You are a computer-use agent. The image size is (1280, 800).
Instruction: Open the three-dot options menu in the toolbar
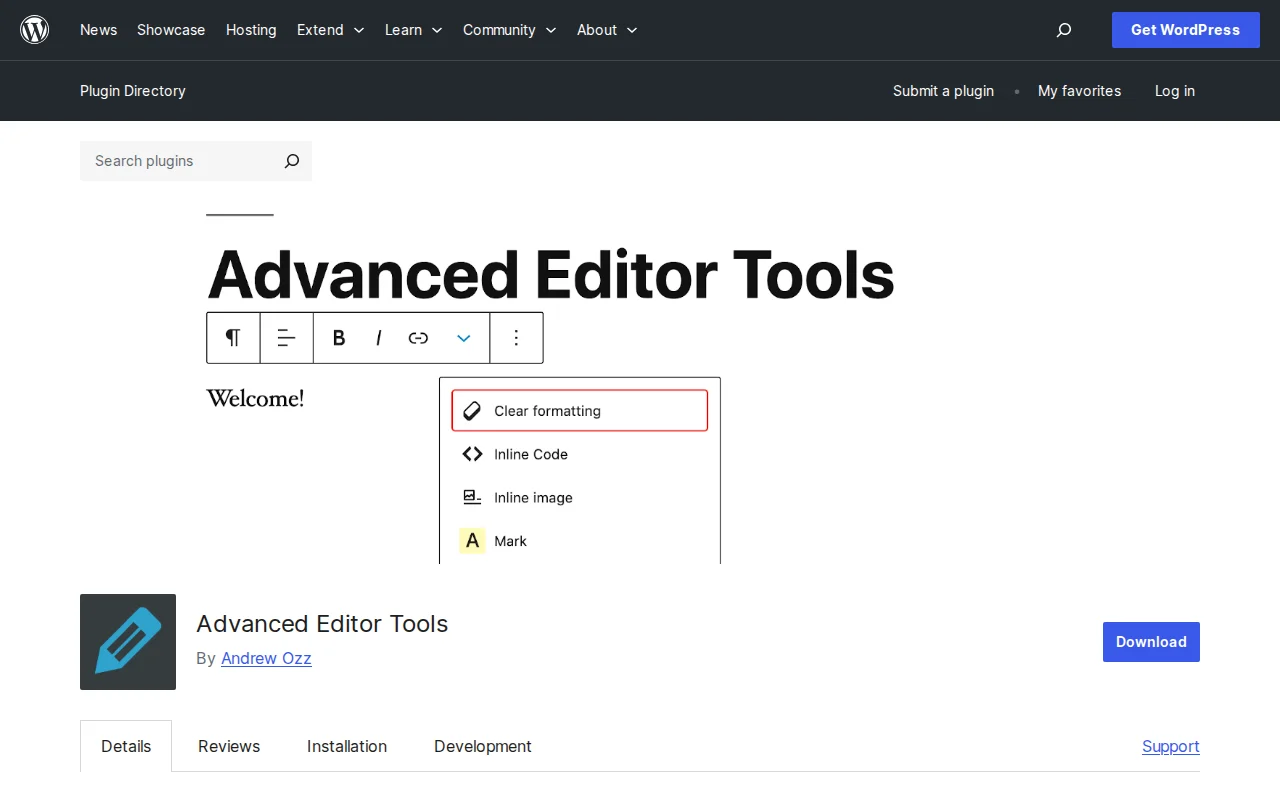(516, 338)
